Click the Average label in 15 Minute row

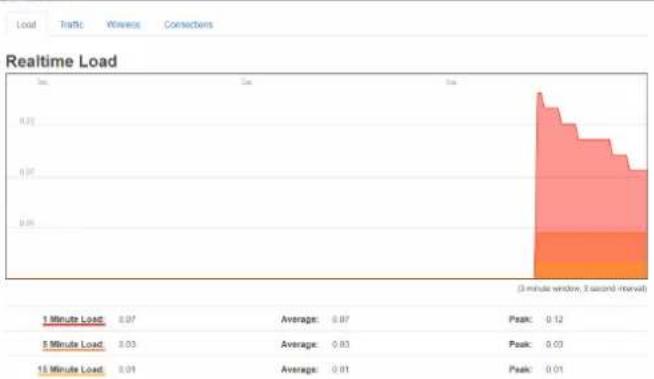pos(299,369)
